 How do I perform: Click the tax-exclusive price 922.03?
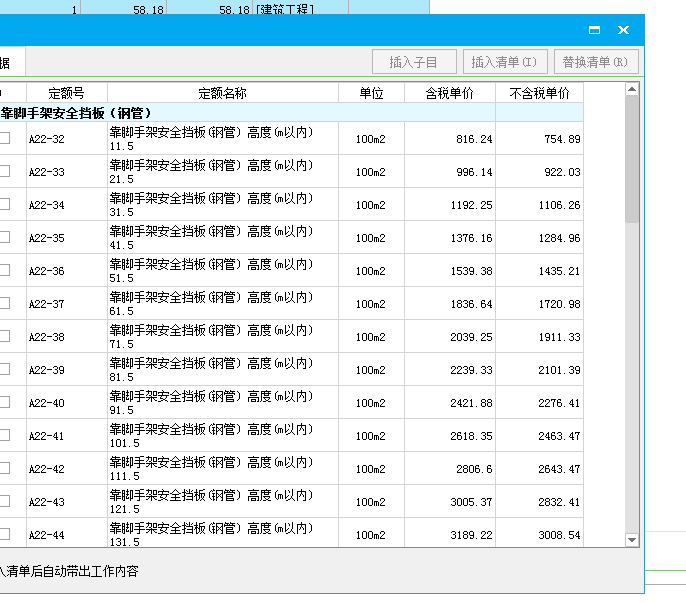tap(562, 172)
